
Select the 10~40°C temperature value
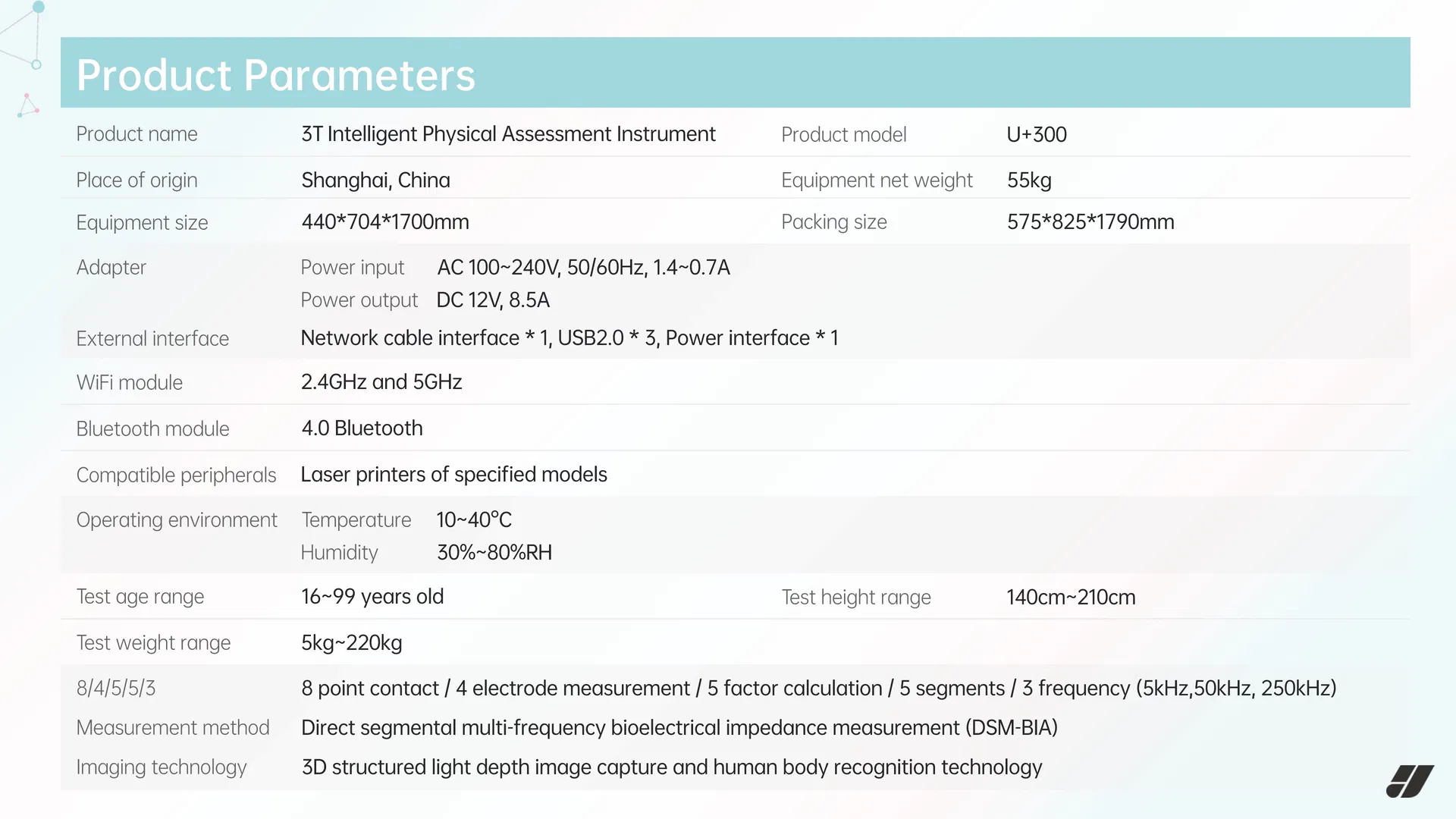(x=474, y=520)
